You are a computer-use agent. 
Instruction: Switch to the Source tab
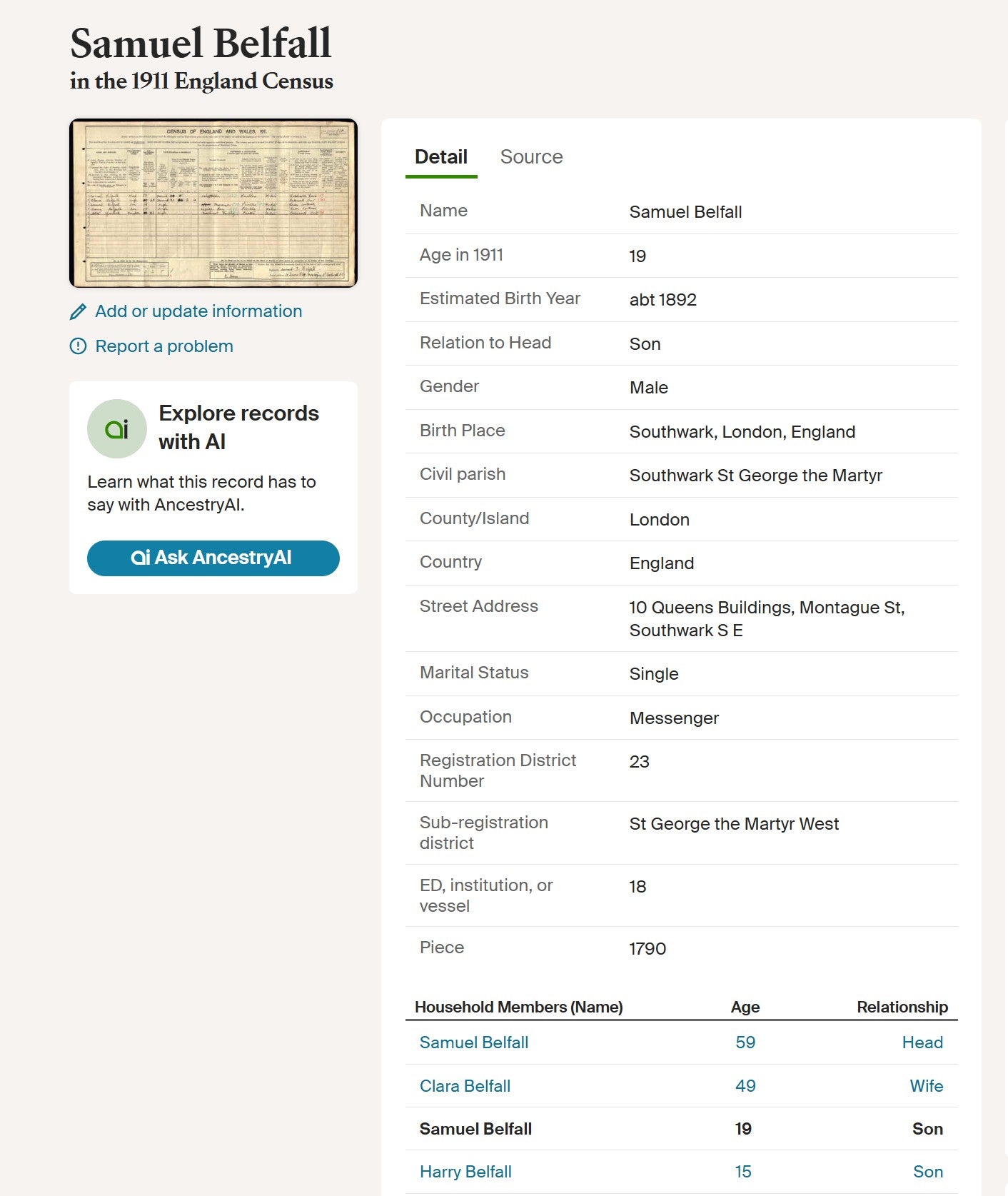click(x=531, y=157)
